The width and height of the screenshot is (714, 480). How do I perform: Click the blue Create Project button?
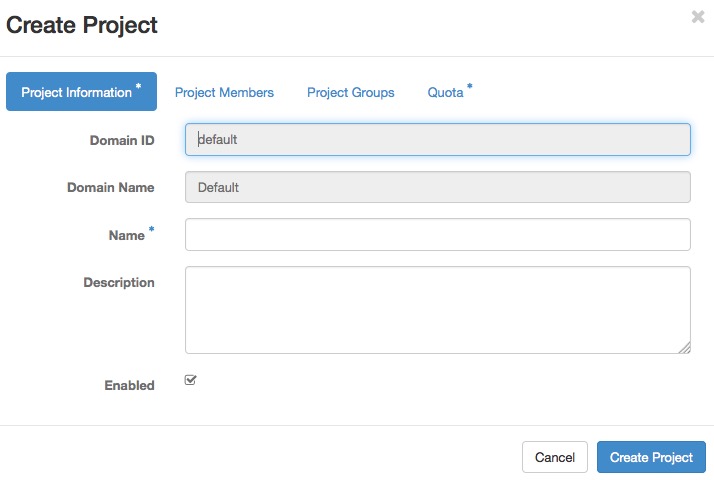pyautogui.click(x=651, y=457)
